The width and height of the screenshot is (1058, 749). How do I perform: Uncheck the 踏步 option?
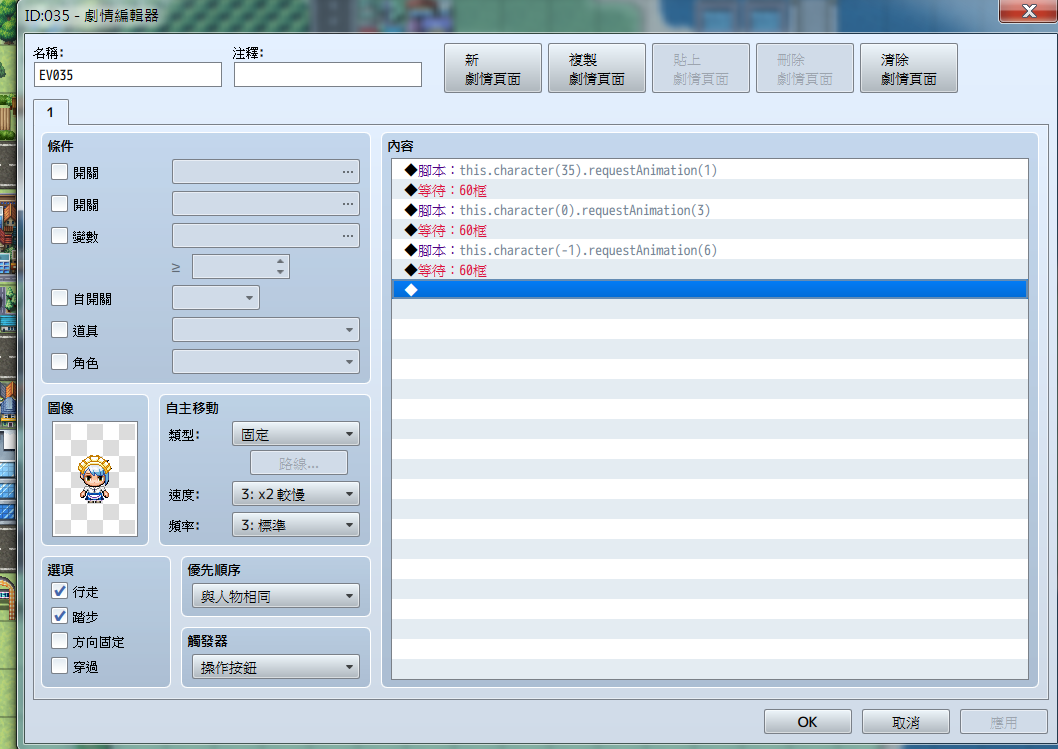[59, 616]
